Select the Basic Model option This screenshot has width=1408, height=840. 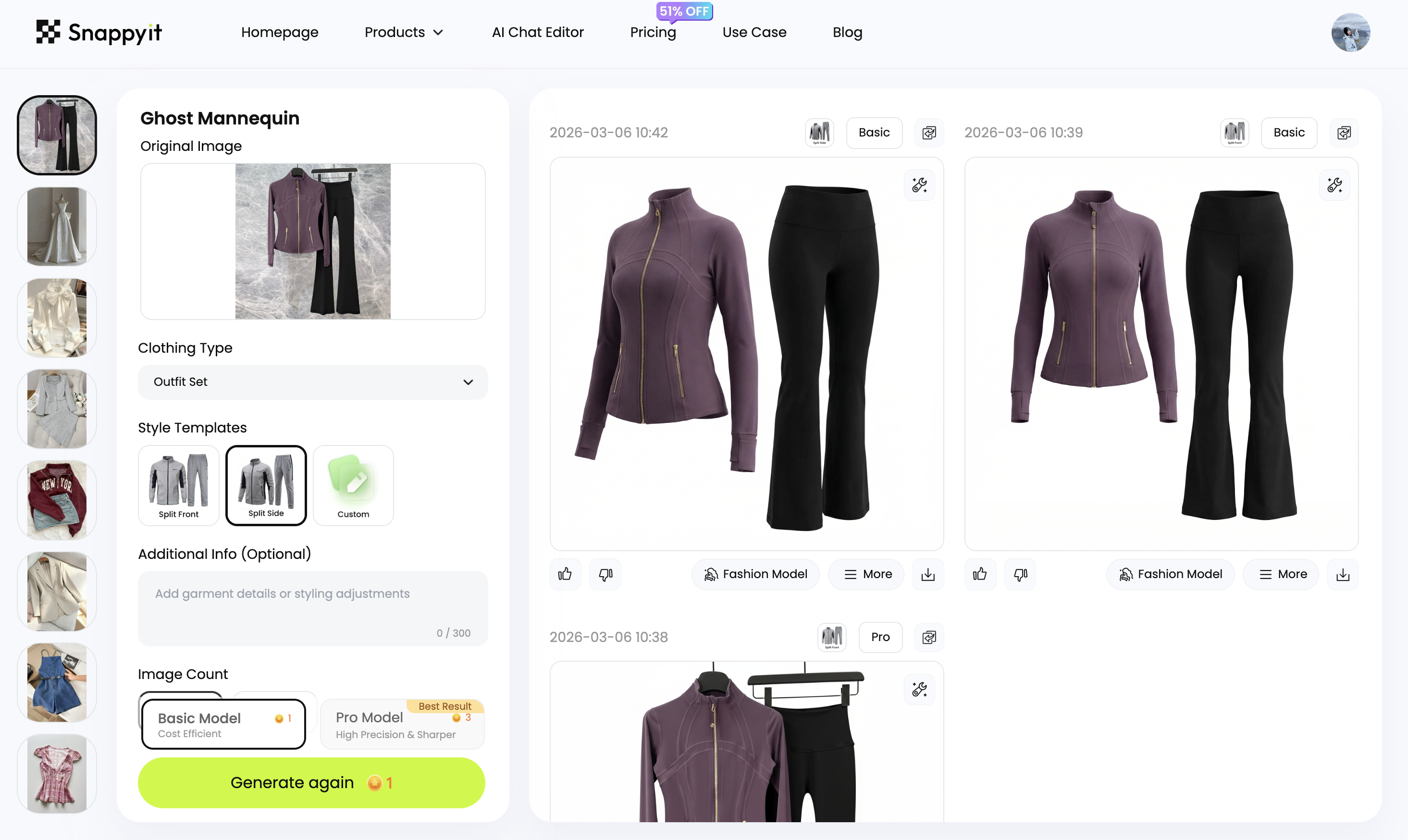click(x=223, y=725)
